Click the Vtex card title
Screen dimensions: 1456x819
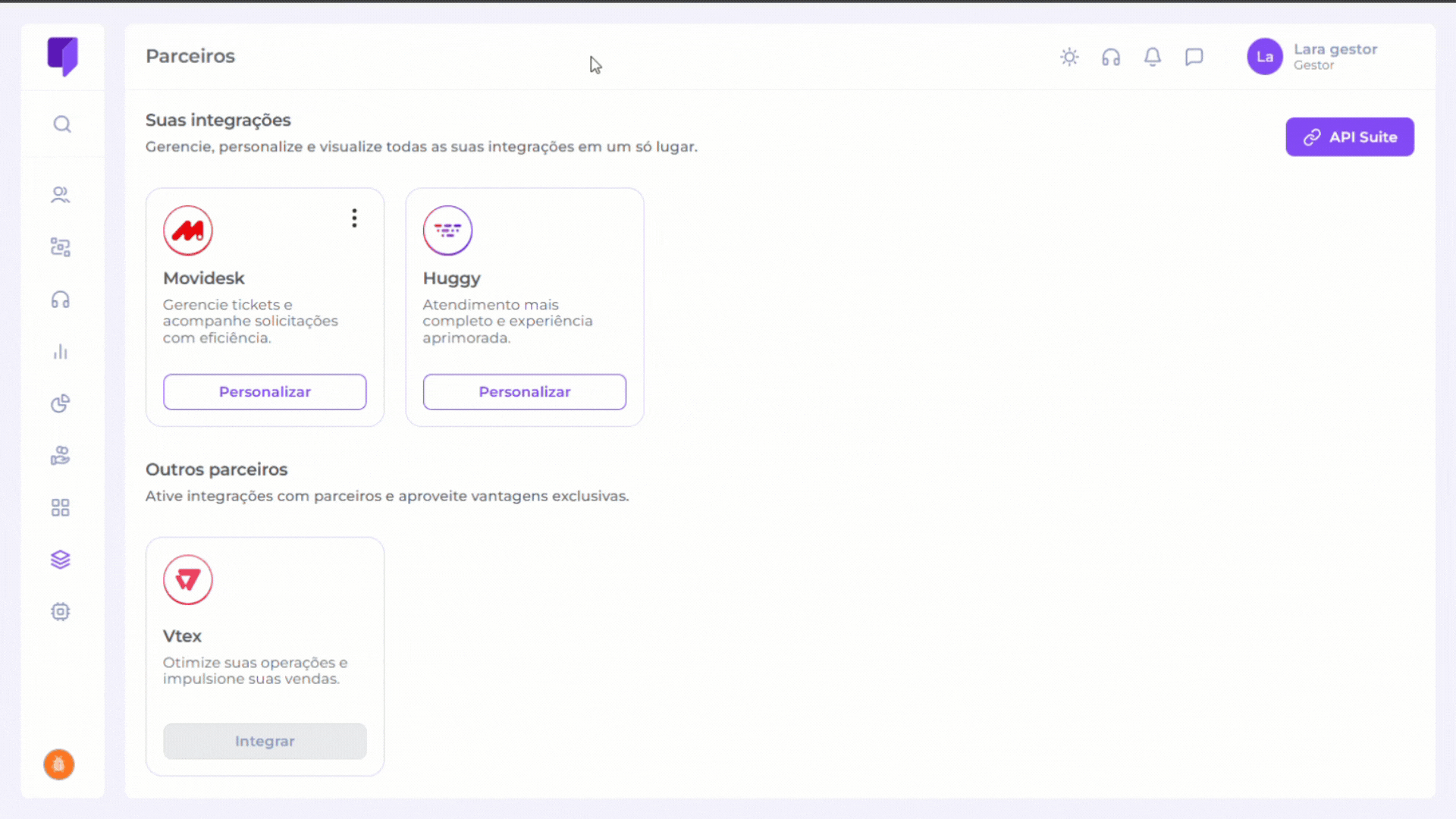182,636
